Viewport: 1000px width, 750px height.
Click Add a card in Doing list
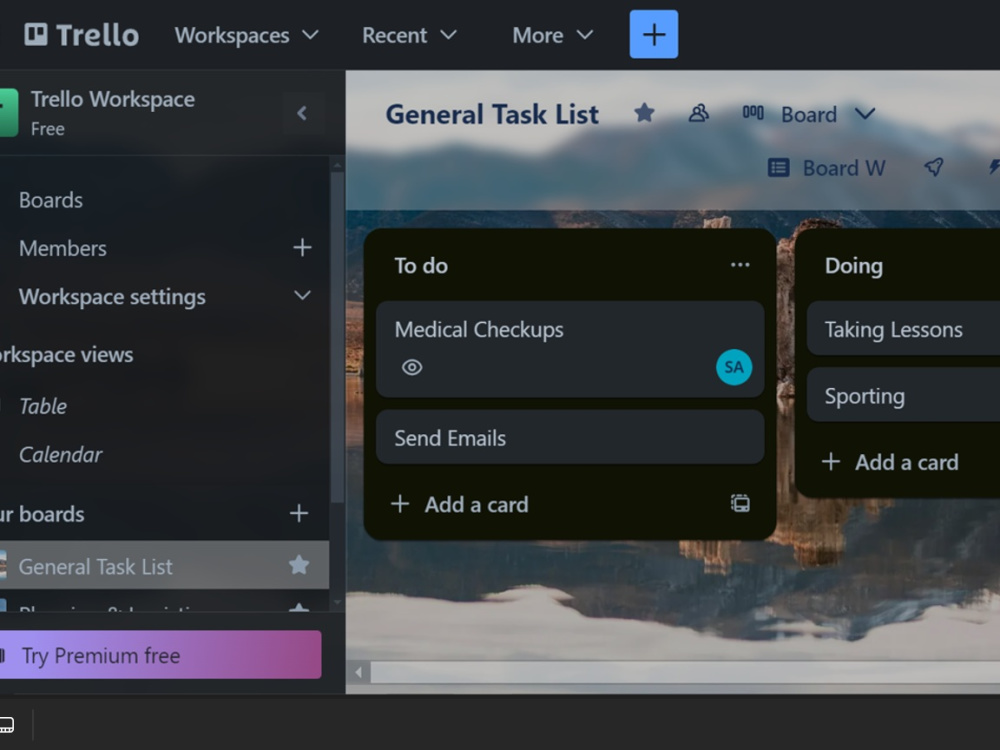[891, 462]
